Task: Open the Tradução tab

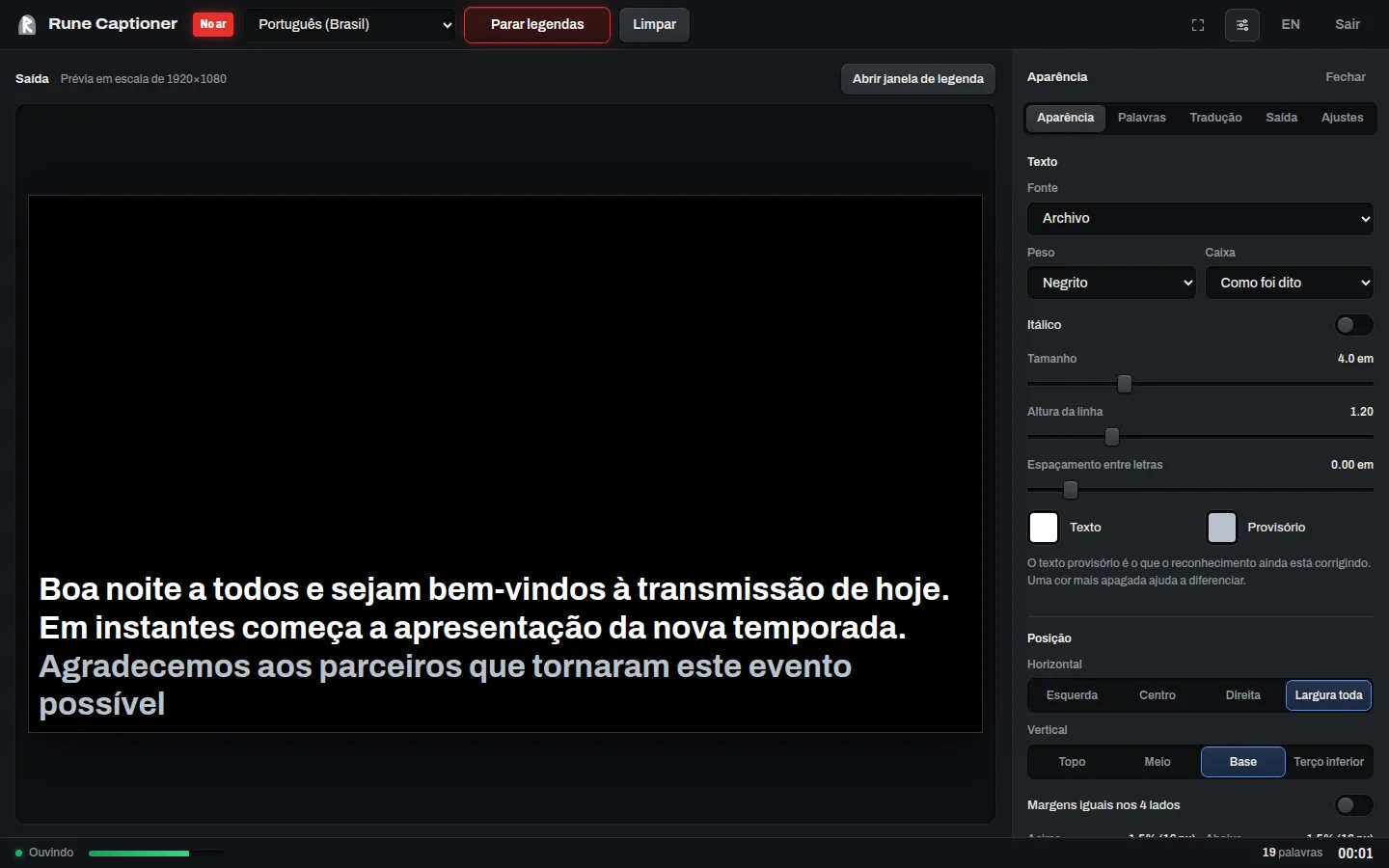Action: [x=1215, y=118]
